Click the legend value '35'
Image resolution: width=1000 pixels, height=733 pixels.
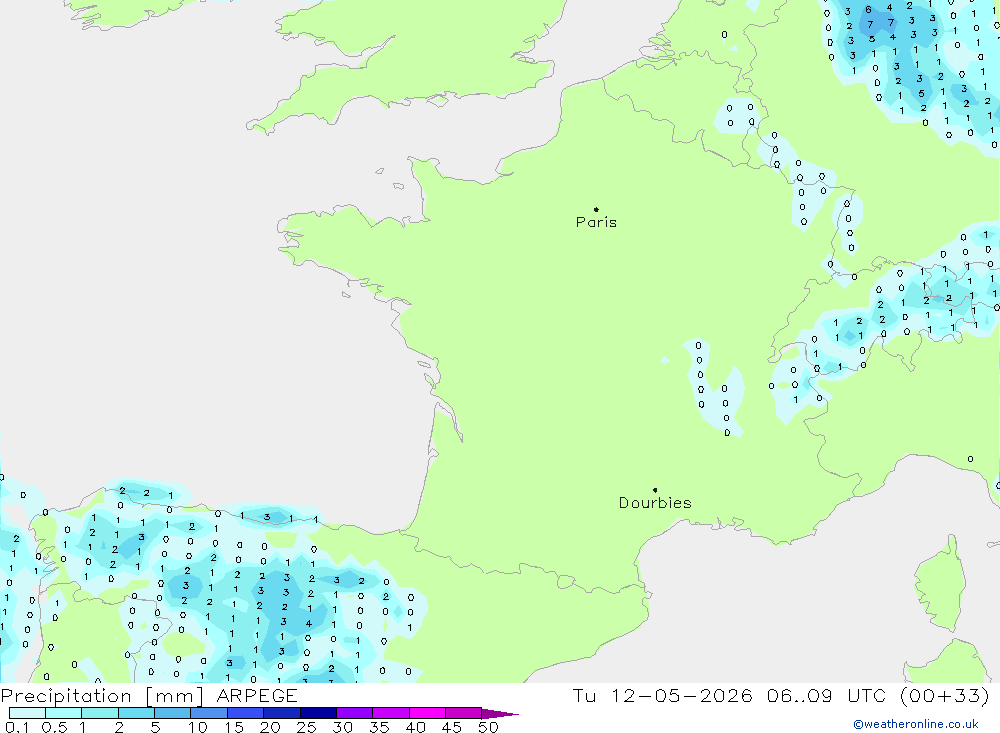[379, 727]
